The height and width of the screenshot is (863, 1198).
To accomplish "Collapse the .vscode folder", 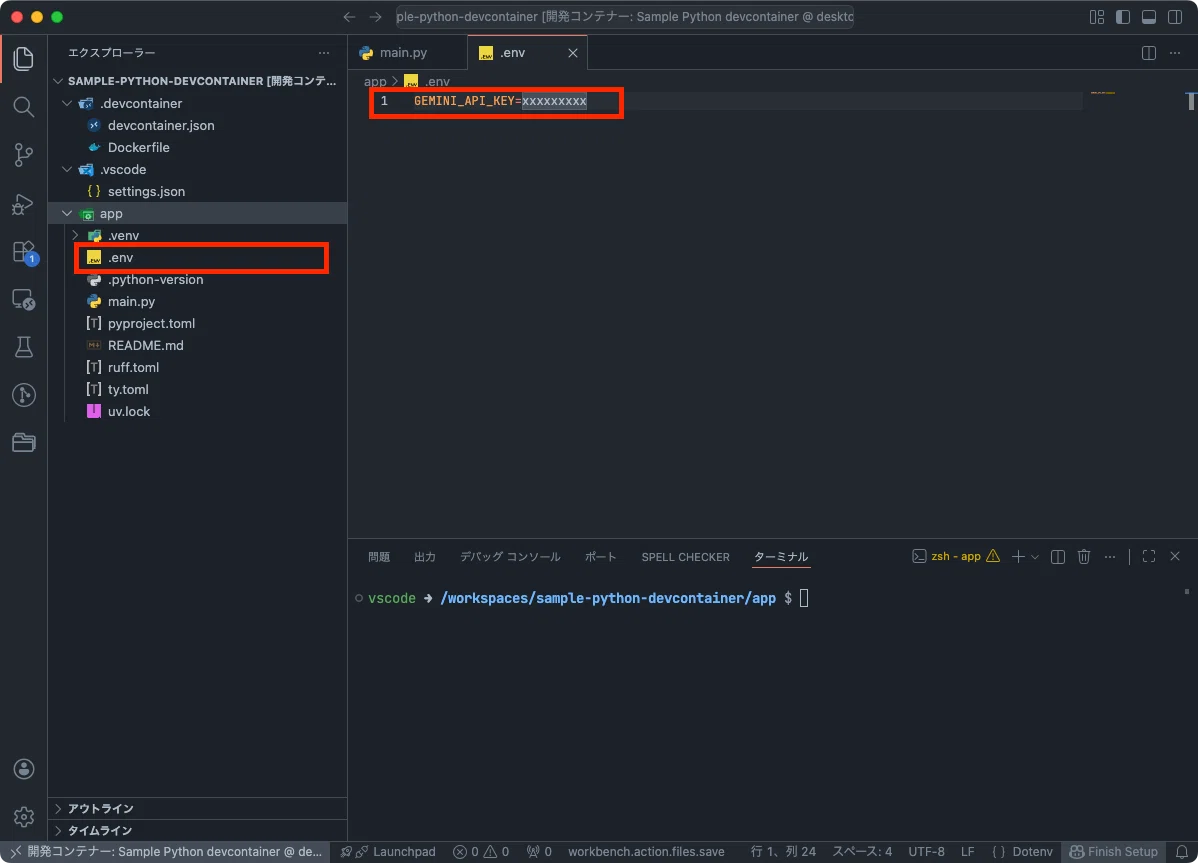I will (67, 170).
